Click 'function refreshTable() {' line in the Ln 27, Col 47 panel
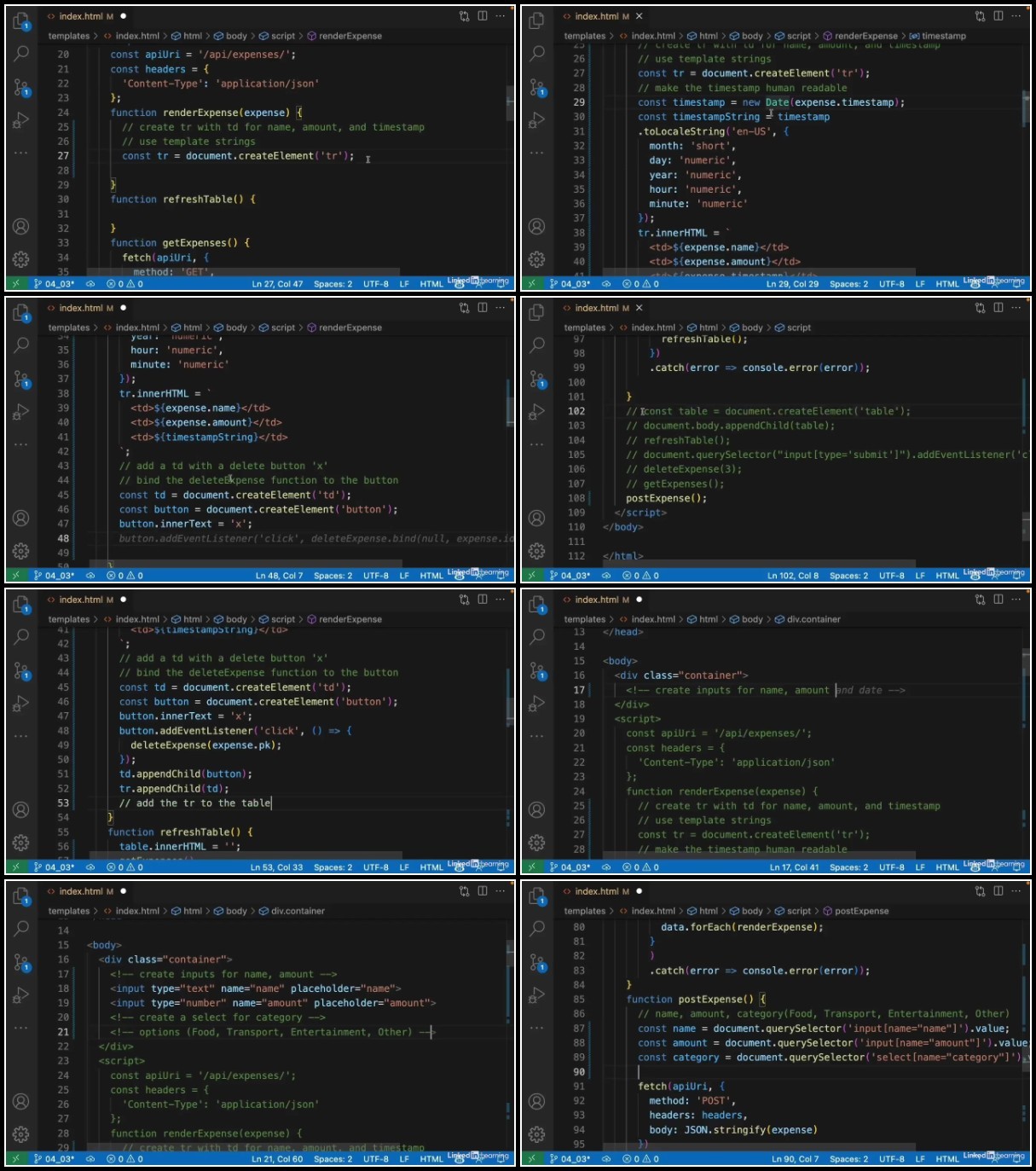The height and width of the screenshot is (1171, 1036). point(182,200)
